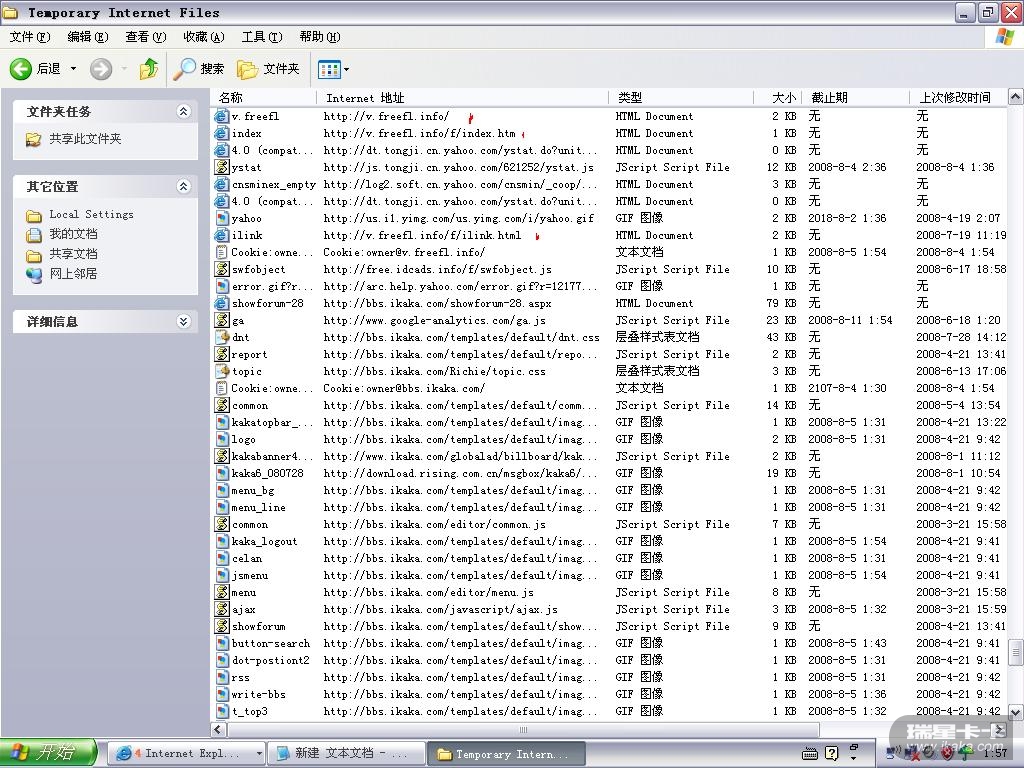Open 网上邻居 location link

pyautogui.click(x=73, y=274)
